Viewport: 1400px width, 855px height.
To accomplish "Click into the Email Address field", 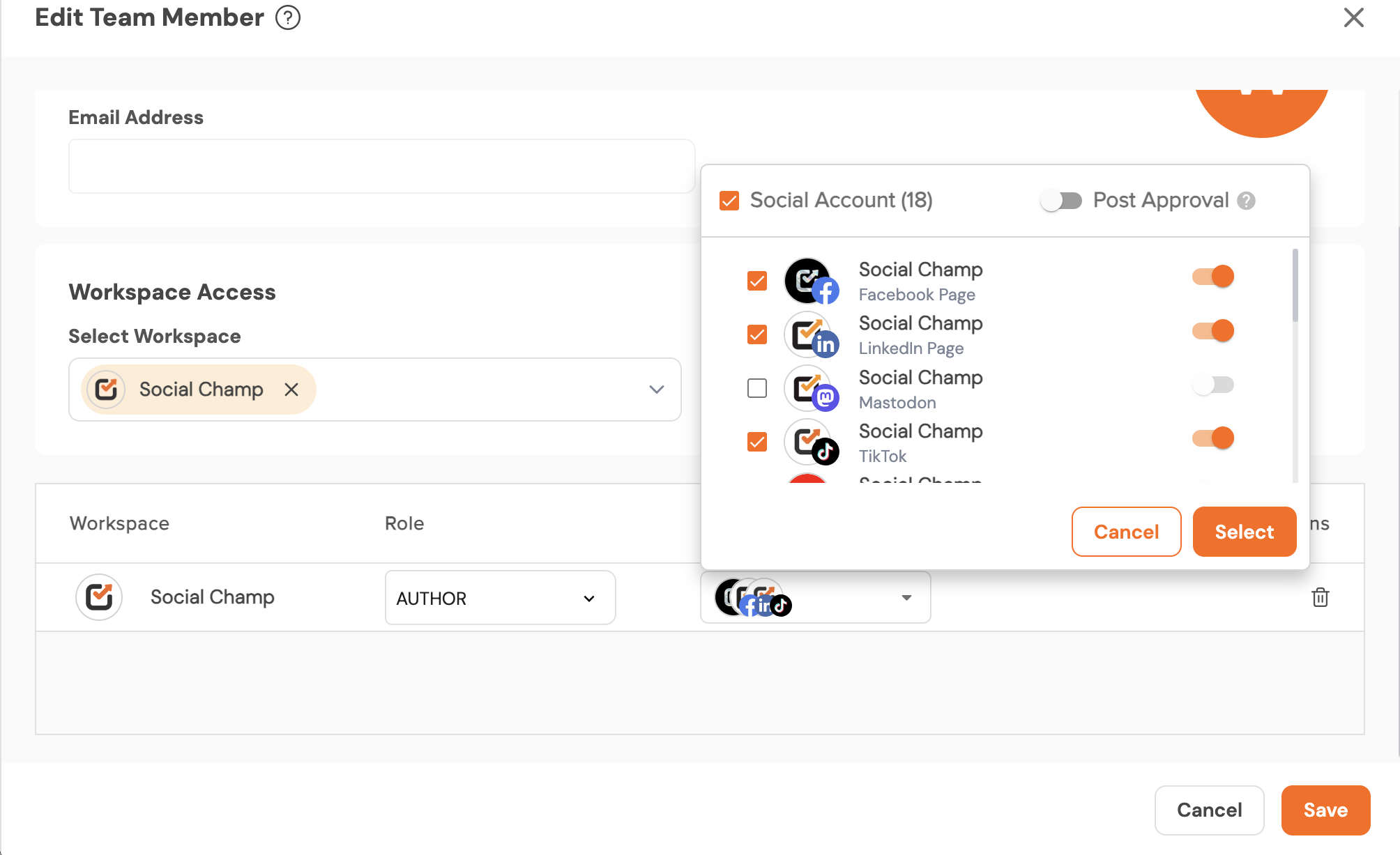I will pyautogui.click(x=381, y=166).
